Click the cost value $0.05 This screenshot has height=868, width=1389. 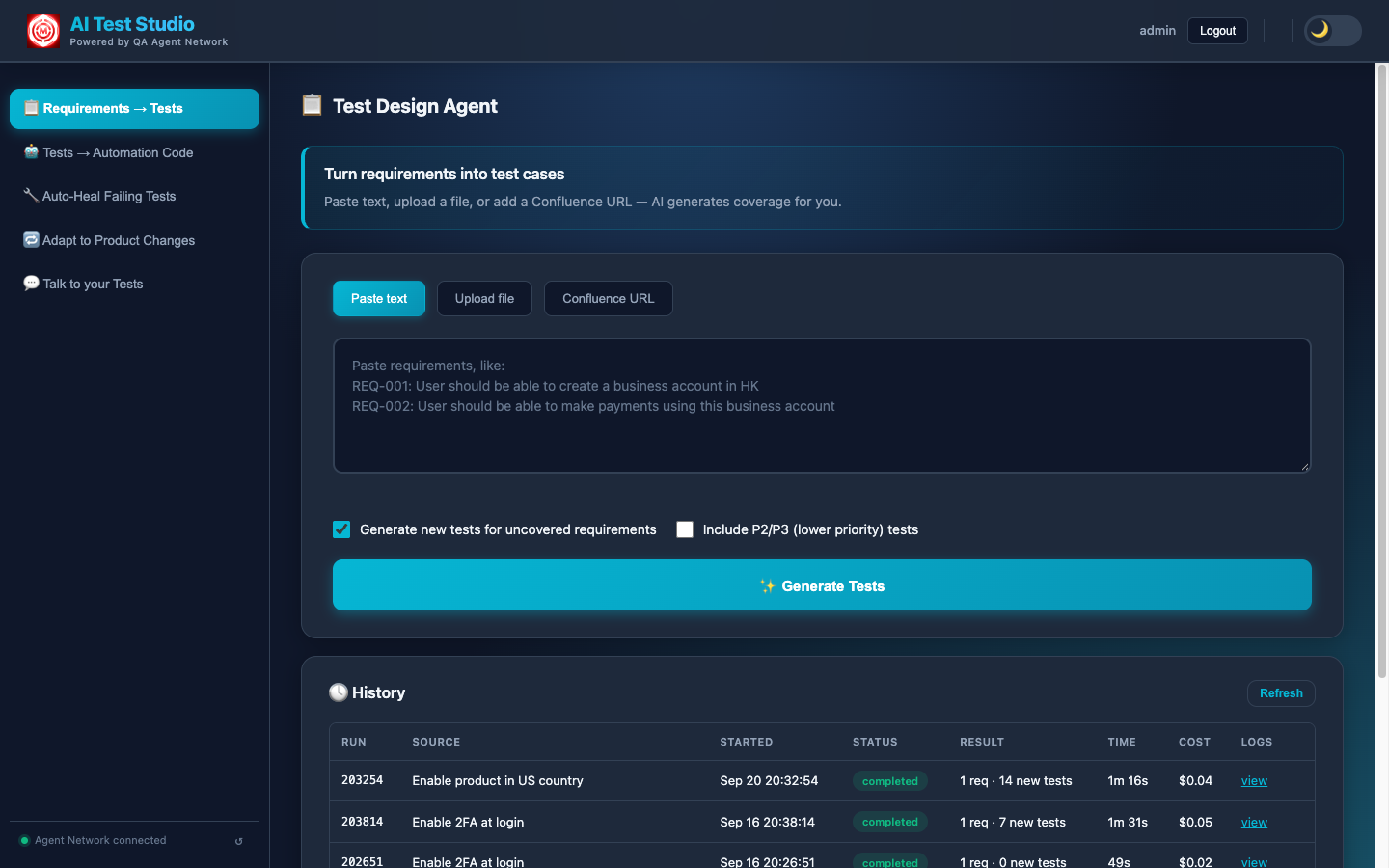point(1196,823)
